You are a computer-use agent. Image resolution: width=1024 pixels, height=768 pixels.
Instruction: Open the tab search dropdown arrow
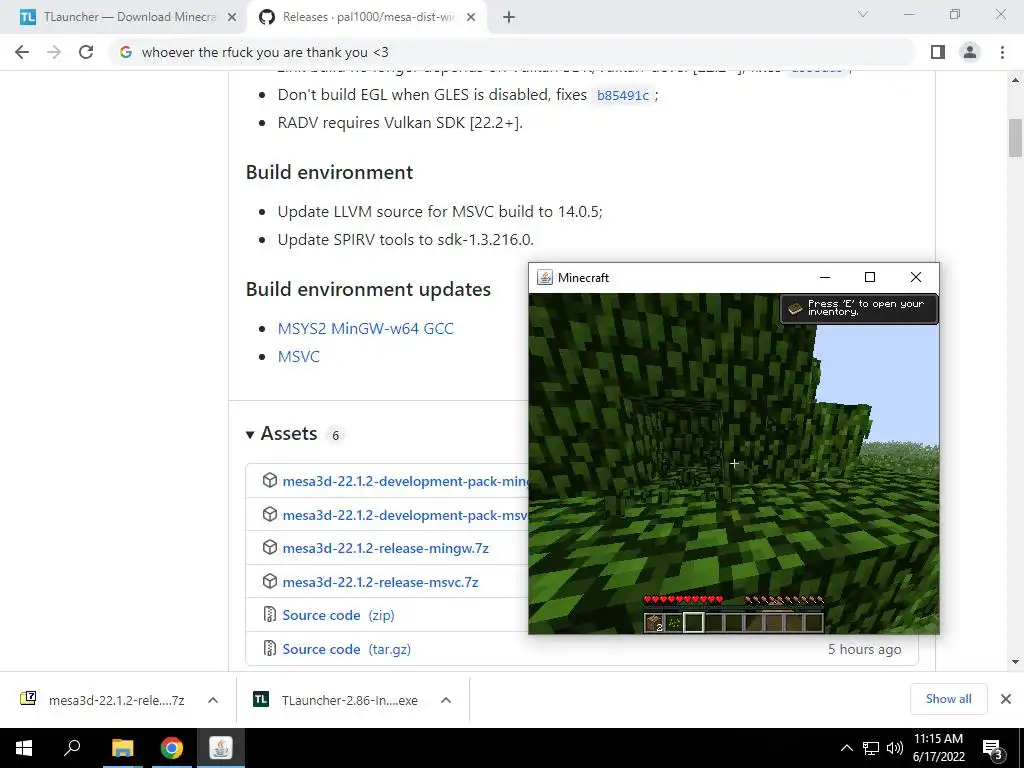(863, 14)
